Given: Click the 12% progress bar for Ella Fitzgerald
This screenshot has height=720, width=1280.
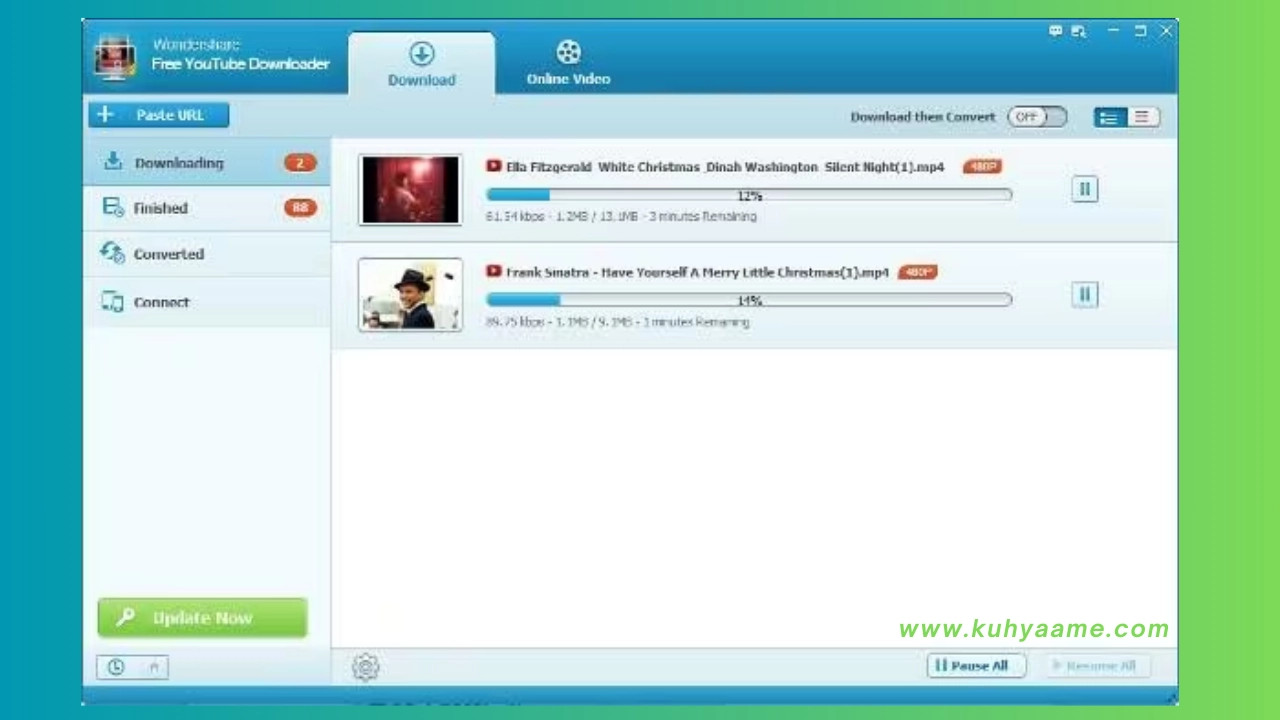Looking at the screenshot, I should [749, 195].
